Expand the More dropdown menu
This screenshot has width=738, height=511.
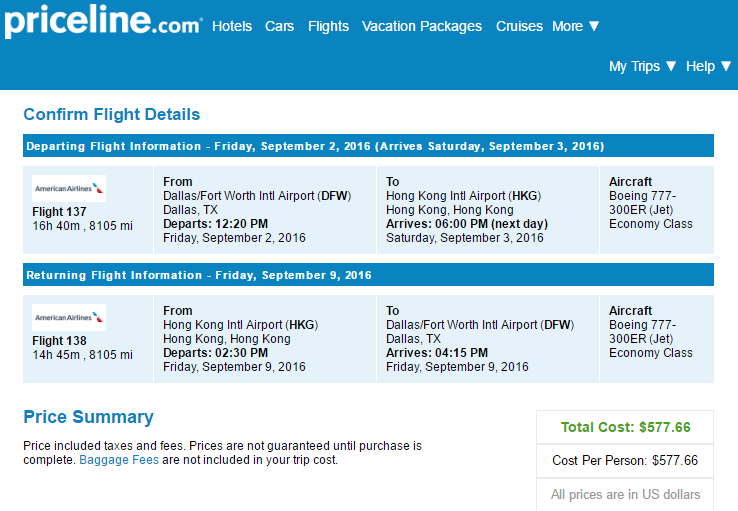point(576,26)
